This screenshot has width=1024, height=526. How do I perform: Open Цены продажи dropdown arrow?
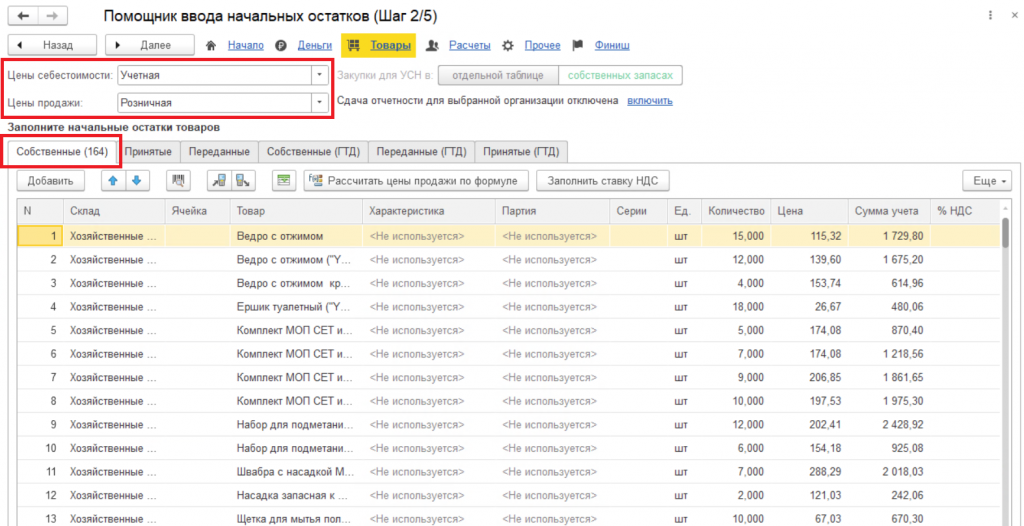click(x=319, y=103)
